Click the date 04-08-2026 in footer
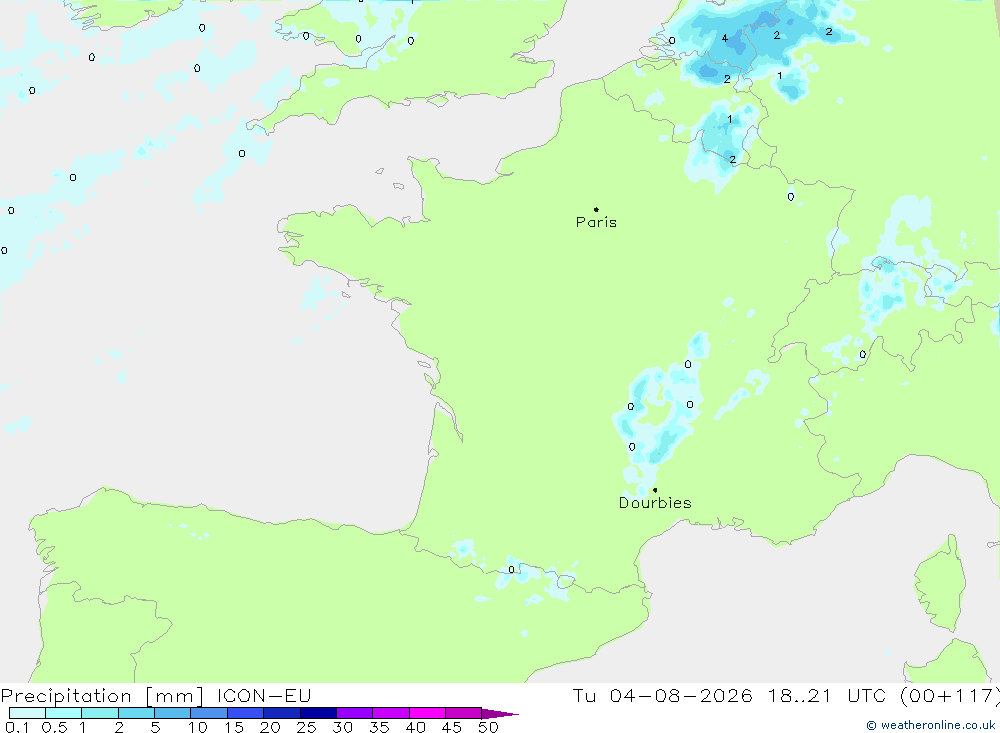The image size is (1000, 733). (681, 695)
